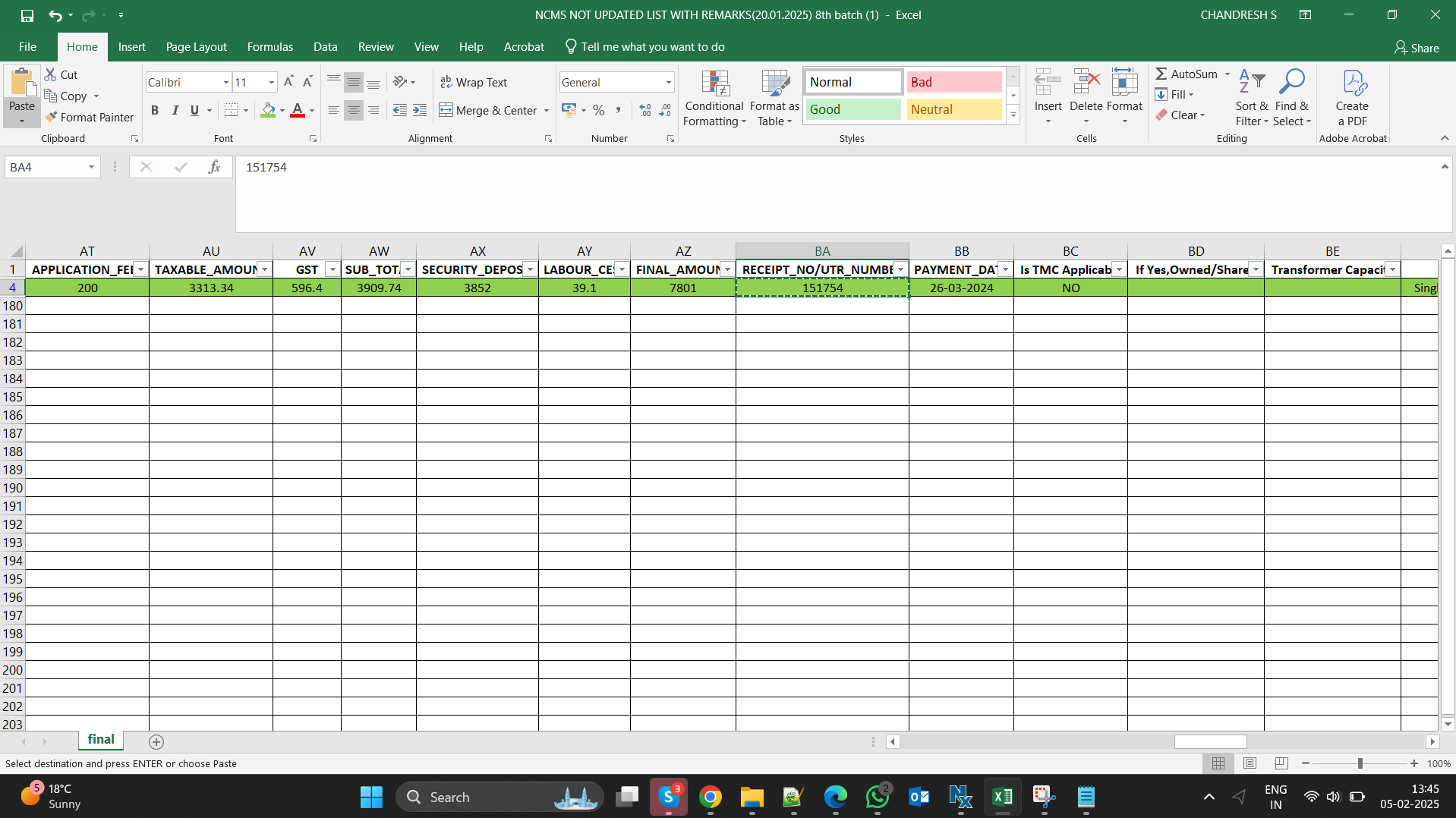Open the GST column filter dropdown

tap(332, 269)
